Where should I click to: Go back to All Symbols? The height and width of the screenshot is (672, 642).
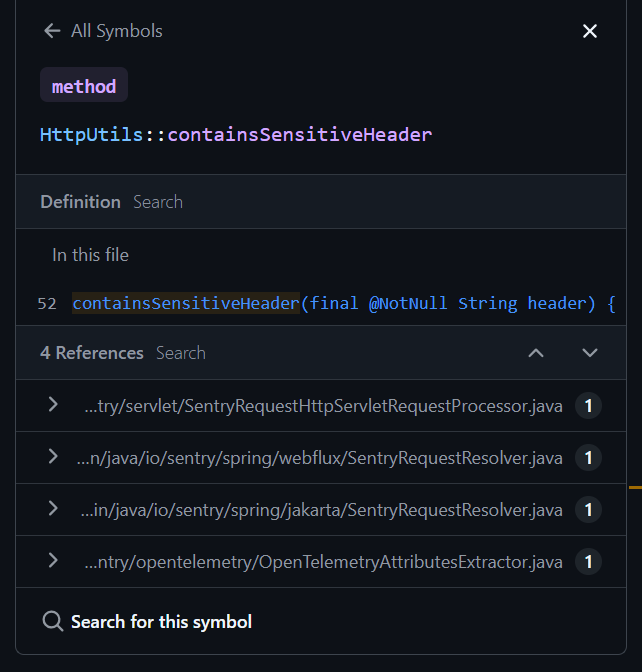click(103, 31)
